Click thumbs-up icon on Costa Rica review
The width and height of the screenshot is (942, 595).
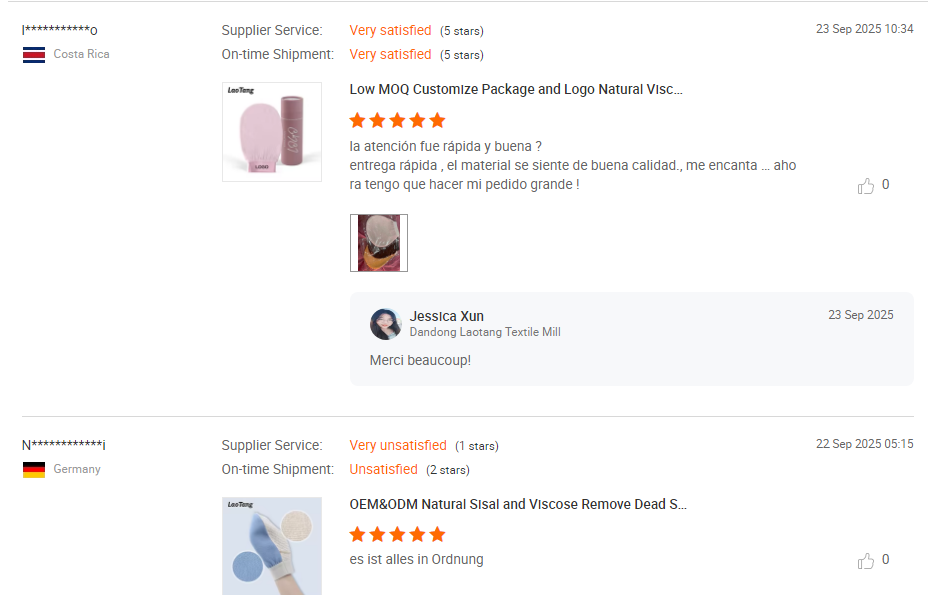866,186
